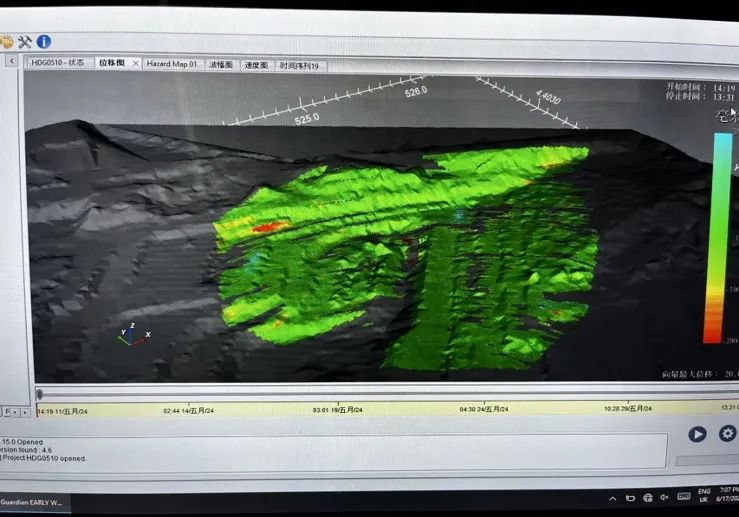Expand hidden system tray icons chevron

click(x=613, y=498)
